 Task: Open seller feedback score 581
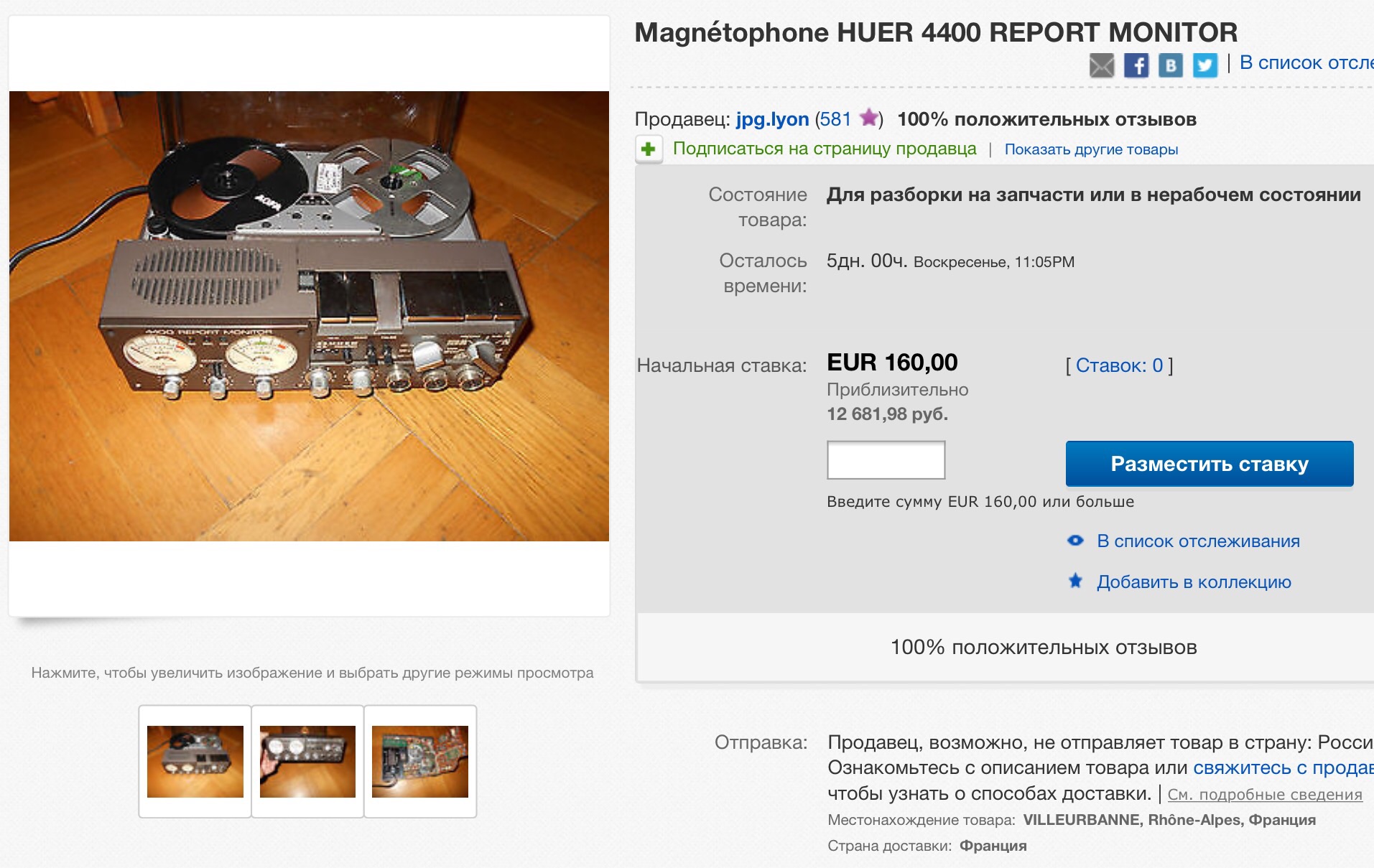coord(835,119)
